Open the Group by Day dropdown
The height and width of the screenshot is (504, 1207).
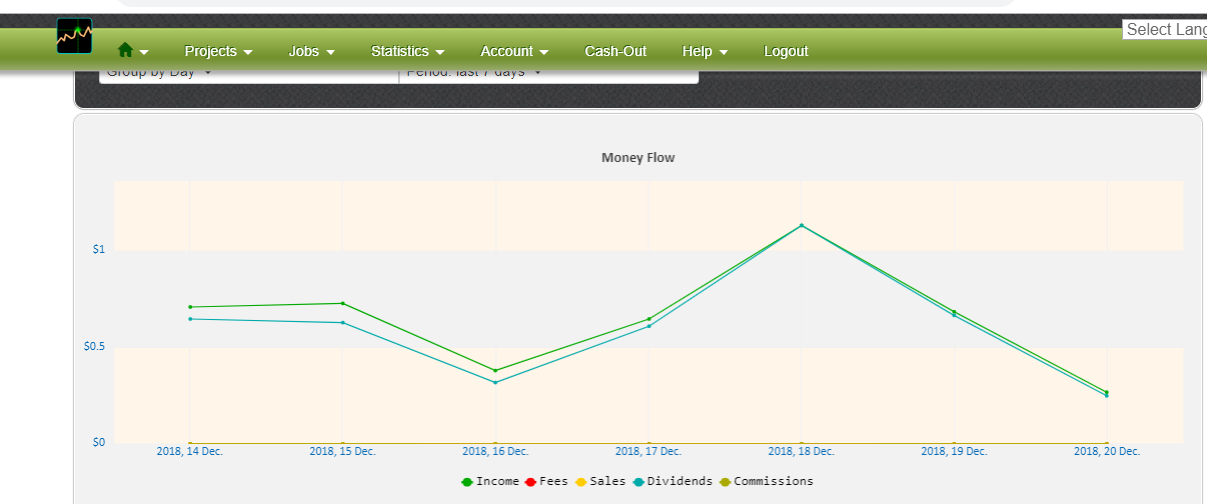(x=249, y=73)
